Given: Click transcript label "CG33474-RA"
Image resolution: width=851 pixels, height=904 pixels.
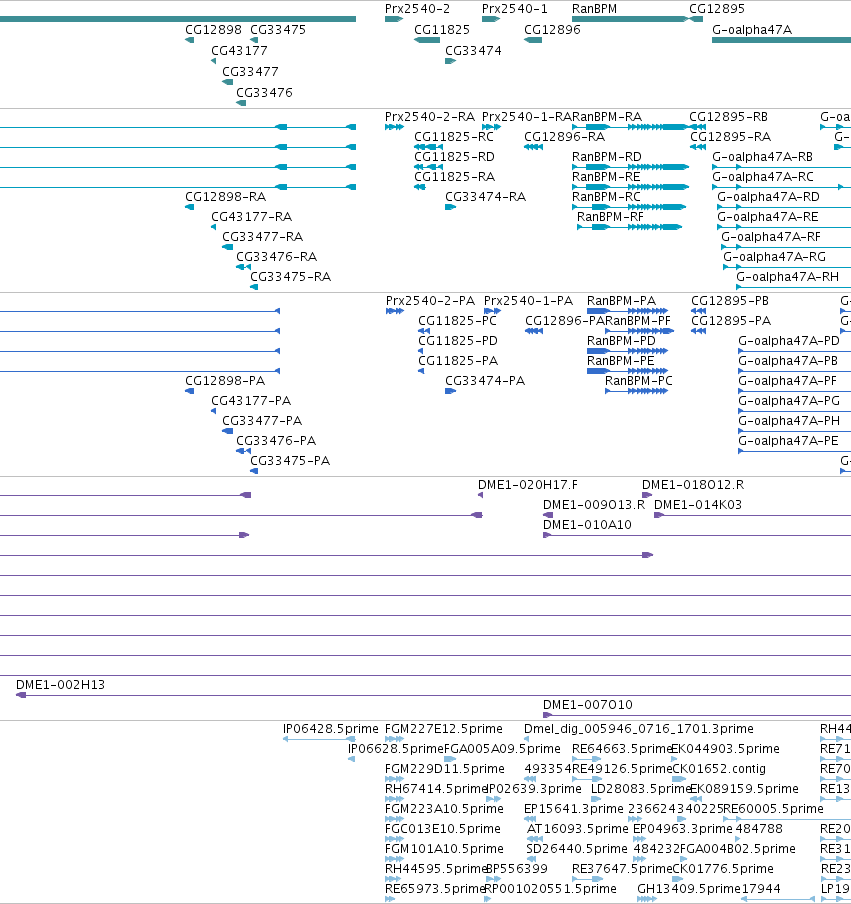Looking at the screenshot, I should click(485, 197).
